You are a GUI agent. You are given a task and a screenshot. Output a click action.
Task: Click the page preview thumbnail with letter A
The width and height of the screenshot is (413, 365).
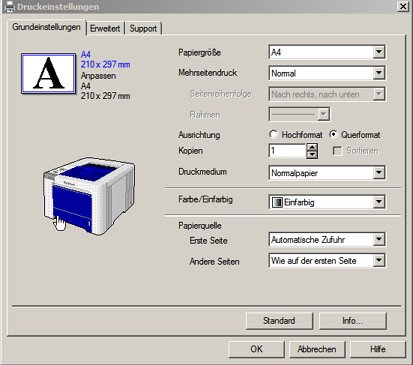[48, 73]
